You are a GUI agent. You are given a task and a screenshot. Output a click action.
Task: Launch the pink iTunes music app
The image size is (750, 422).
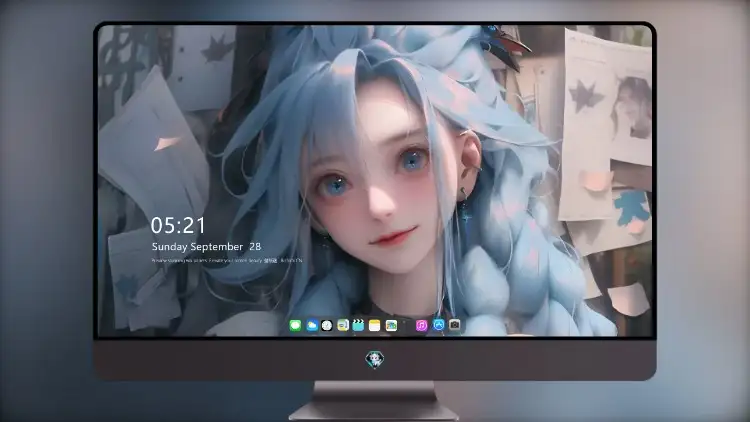[421, 326]
